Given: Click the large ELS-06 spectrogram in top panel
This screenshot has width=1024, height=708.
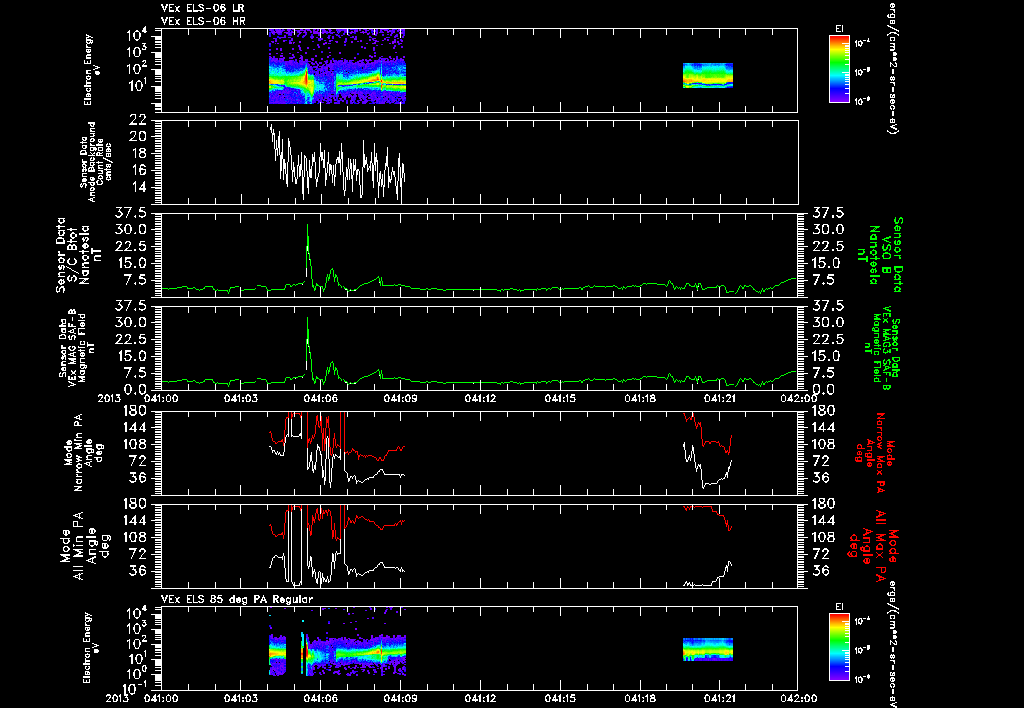Looking at the screenshot, I should [x=337, y=67].
